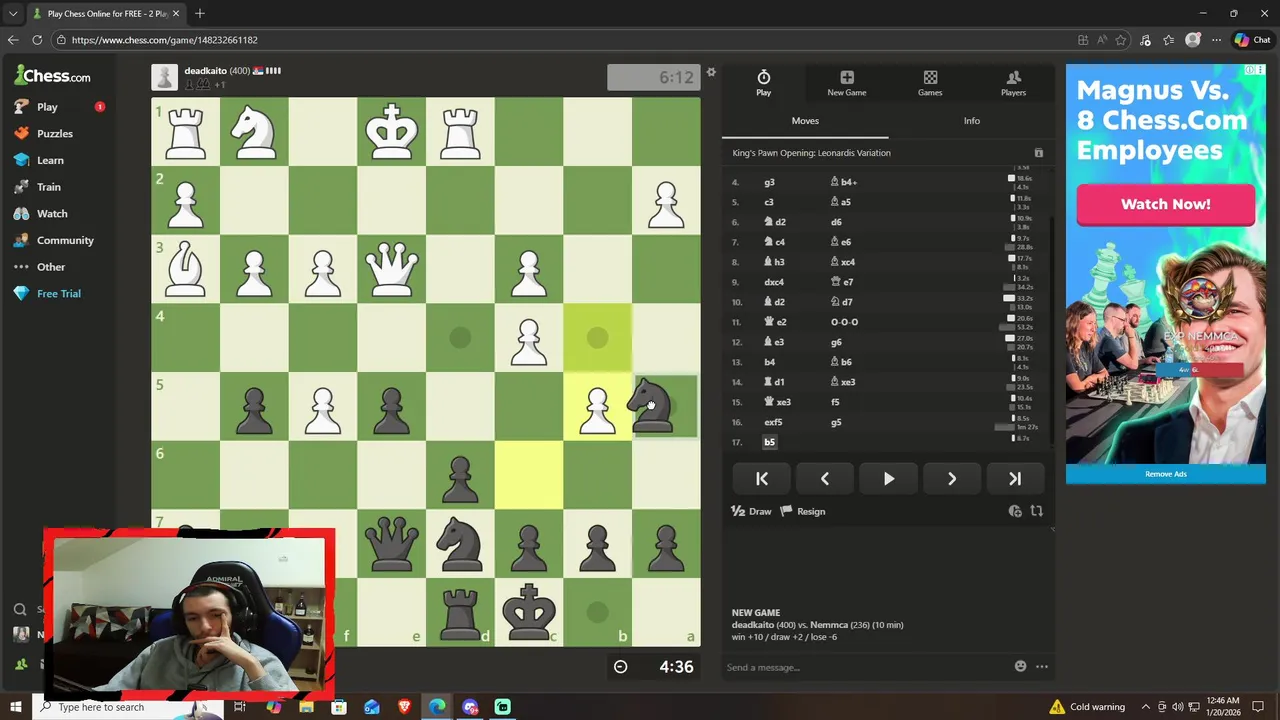Select move 16. exf5 in move list
1280x720 pixels.
[x=773, y=422]
